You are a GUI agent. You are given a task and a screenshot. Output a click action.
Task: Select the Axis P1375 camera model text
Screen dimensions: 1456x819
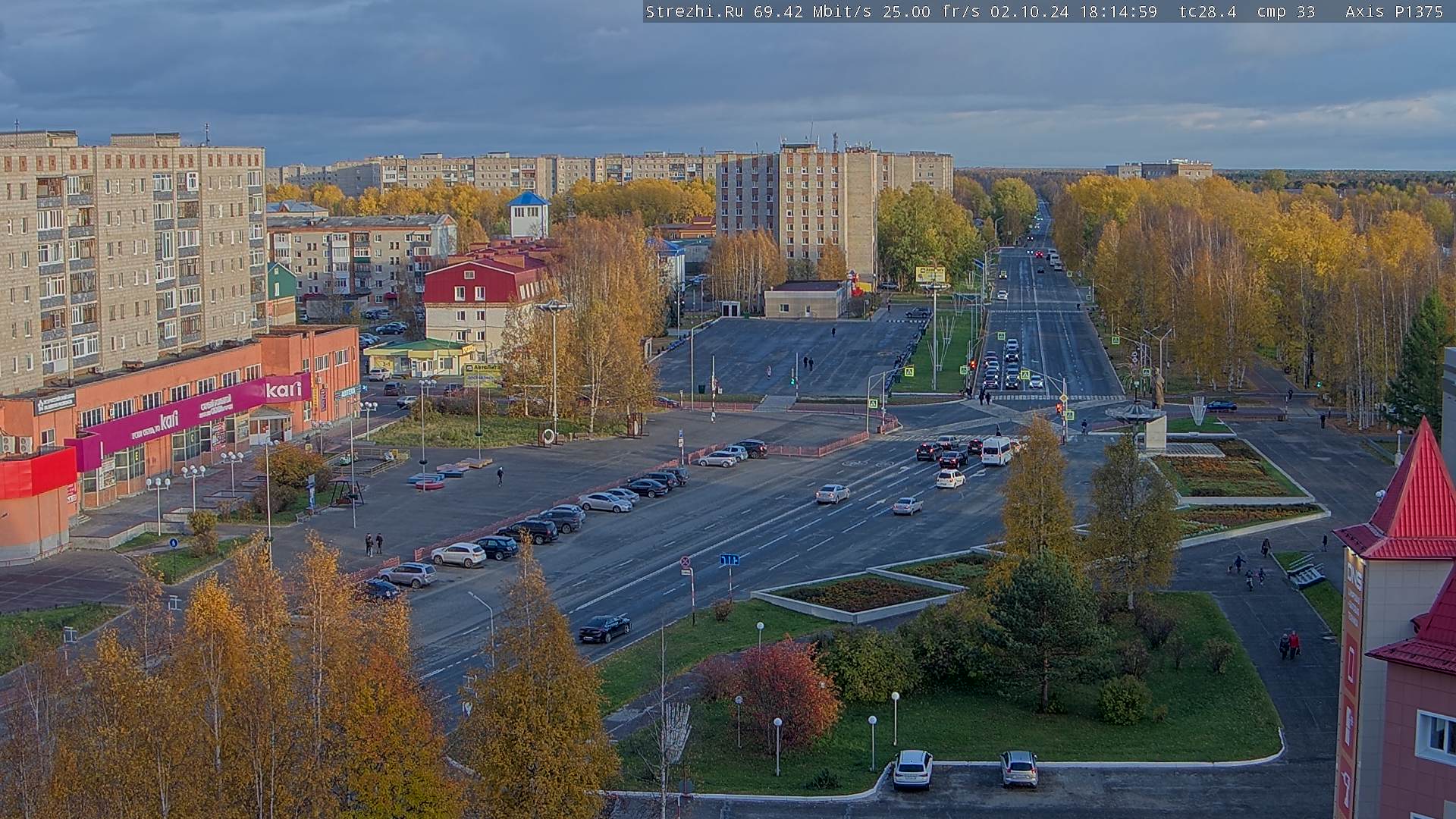coord(1395,11)
